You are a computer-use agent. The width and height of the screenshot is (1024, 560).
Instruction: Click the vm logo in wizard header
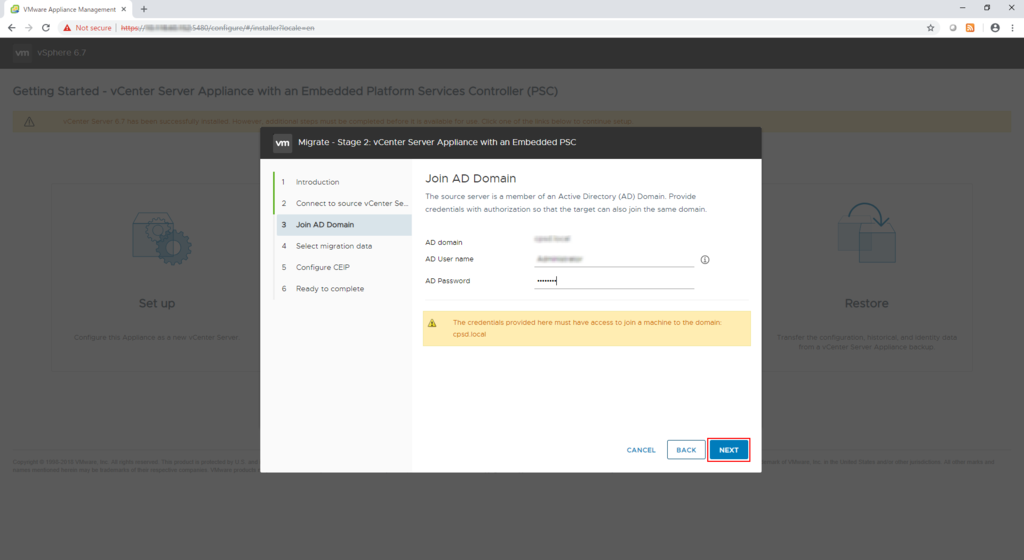coord(282,142)
